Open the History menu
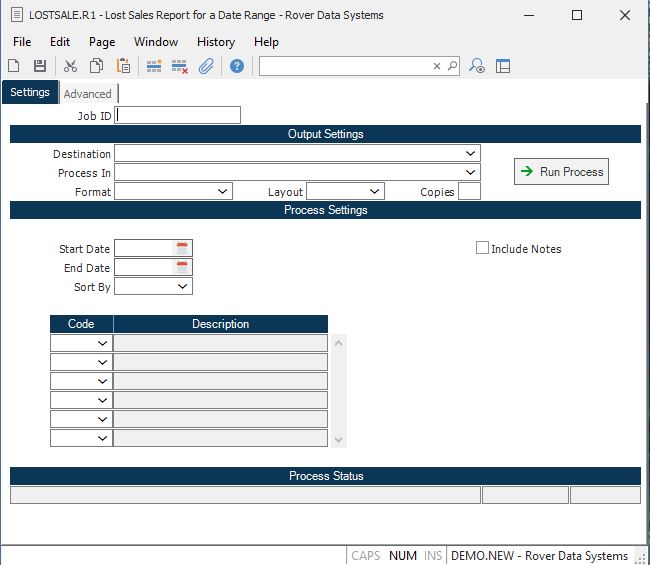Viewport: 650px width, 565px height. coord(215,42)
